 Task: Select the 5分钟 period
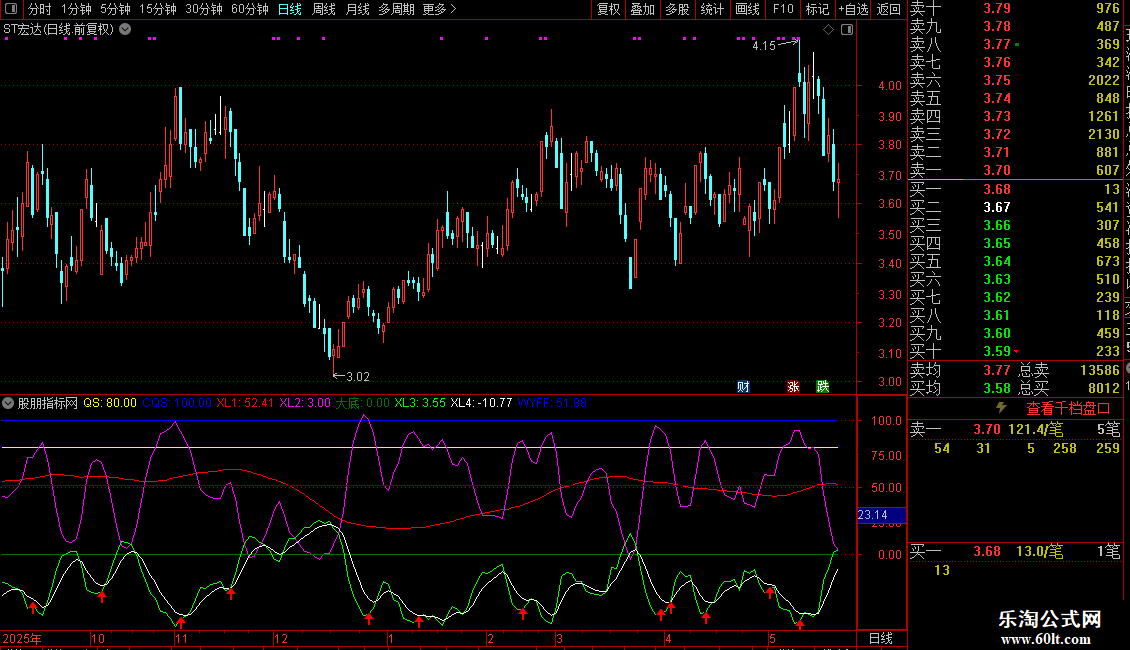click(115, 9)
